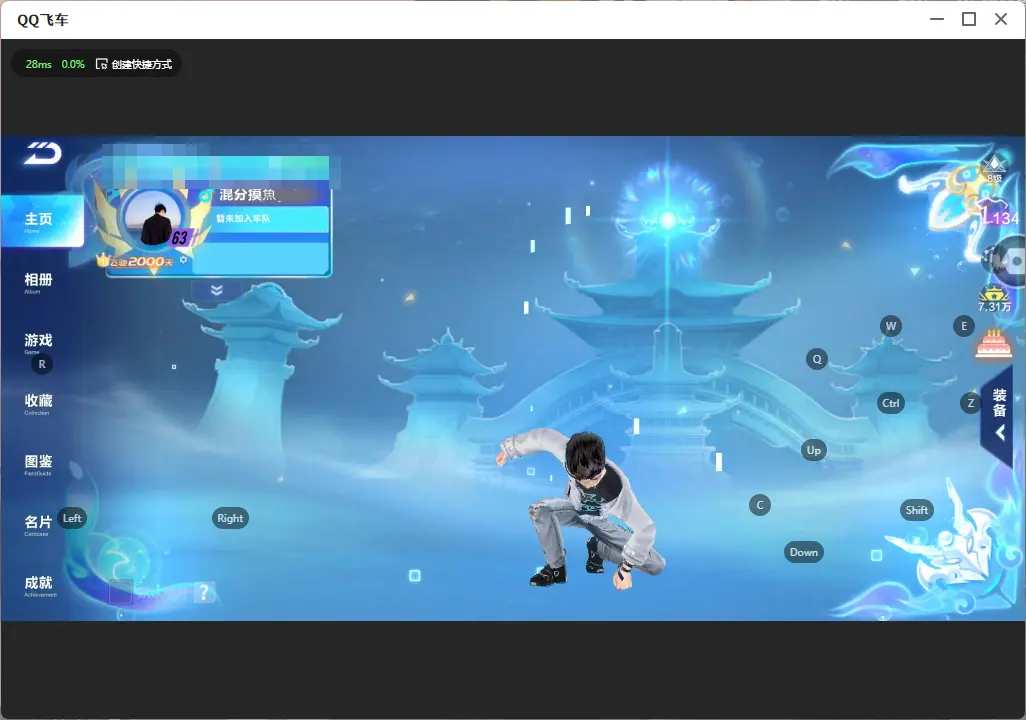Click the Up key overlay

[813, 450]
